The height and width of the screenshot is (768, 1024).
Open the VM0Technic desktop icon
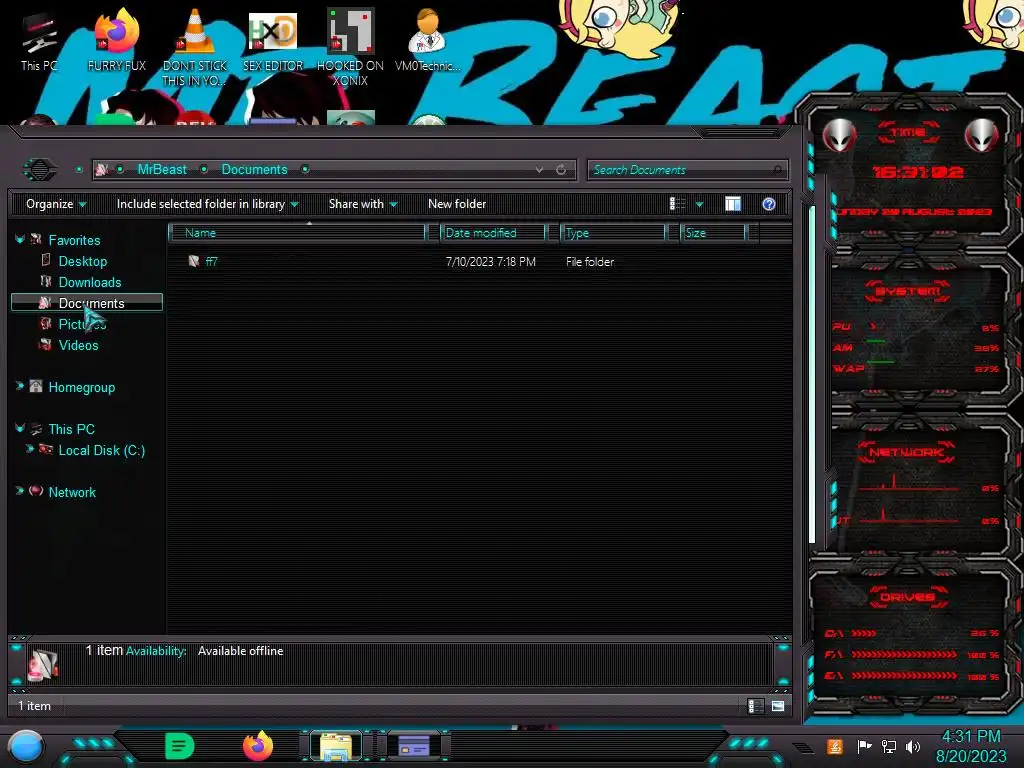click(x=427, y=40)
